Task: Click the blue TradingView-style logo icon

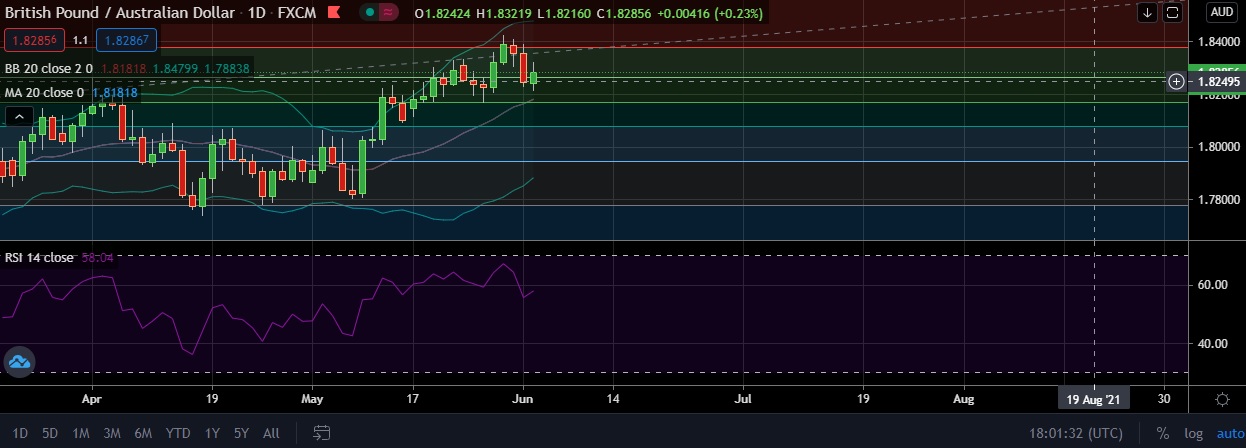Action: pyautogui.click(x=20, y=362)
